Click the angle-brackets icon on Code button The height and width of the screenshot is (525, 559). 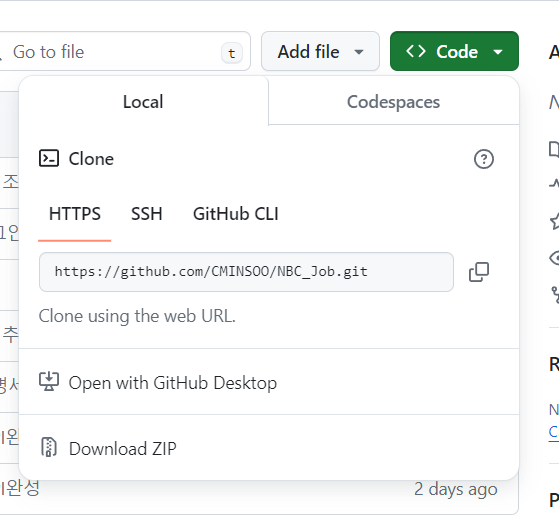coord(416,51)
